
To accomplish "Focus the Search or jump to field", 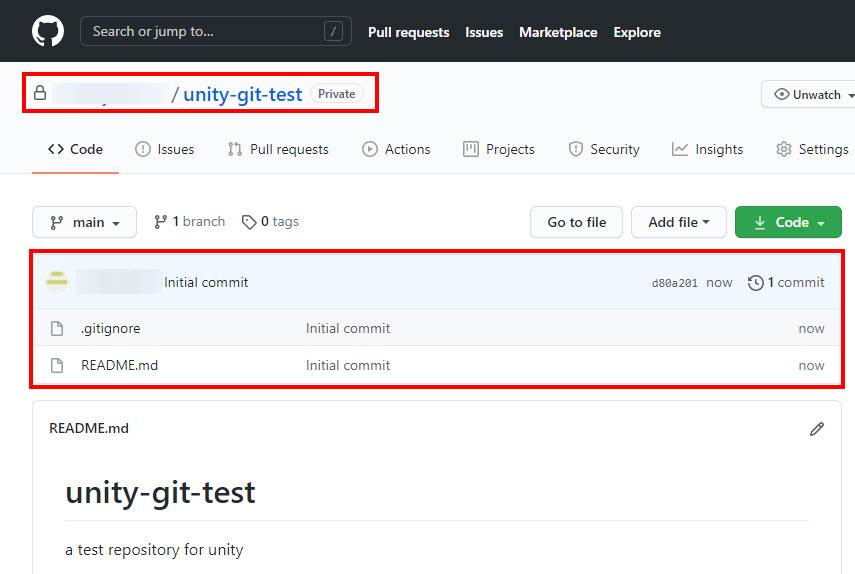I will click(216, 31).
